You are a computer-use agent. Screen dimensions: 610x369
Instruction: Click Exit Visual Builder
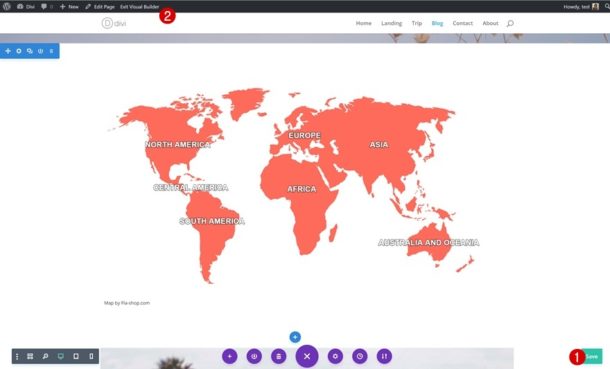coord(139,7)
